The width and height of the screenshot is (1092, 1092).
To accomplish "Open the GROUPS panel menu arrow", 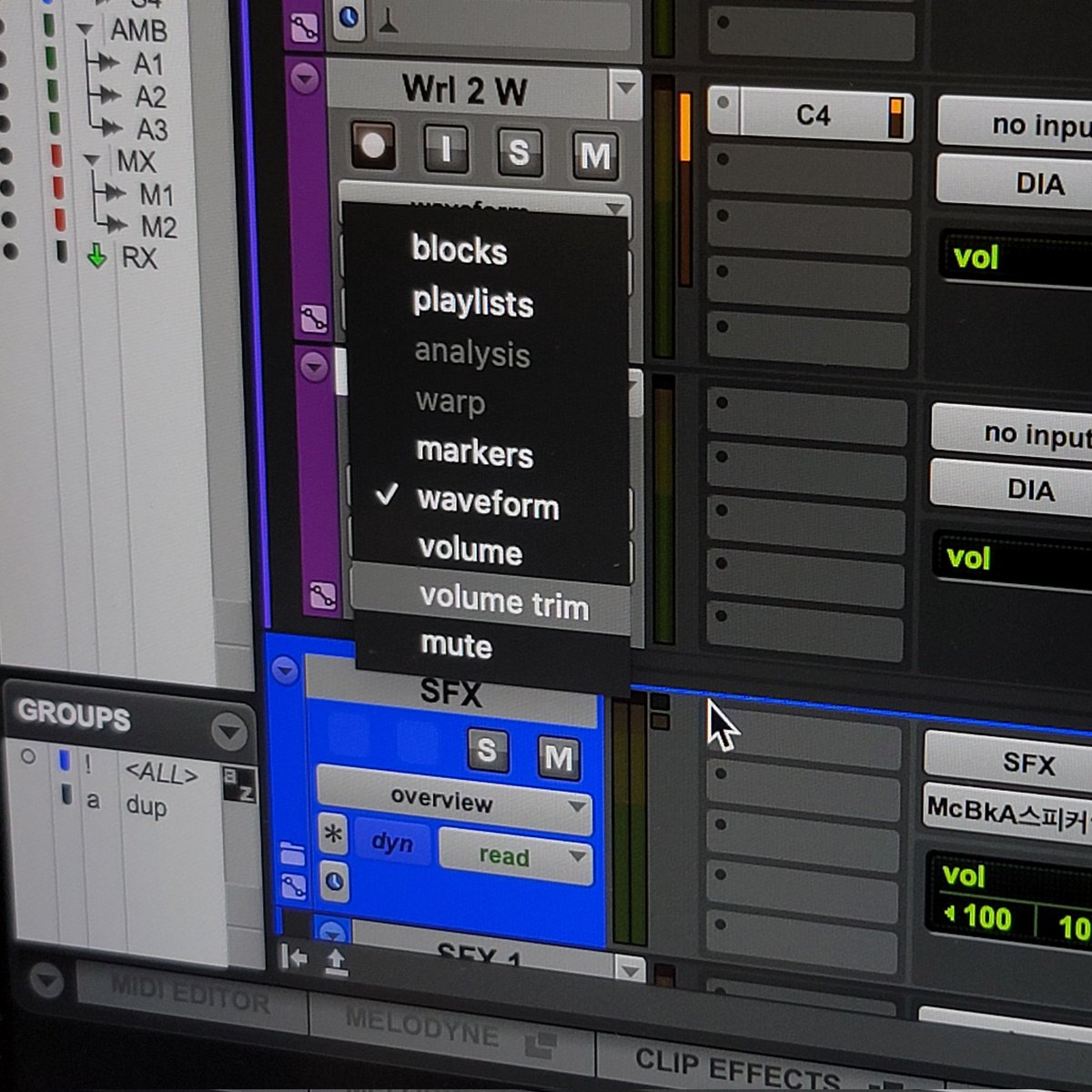I will (228, 731).
